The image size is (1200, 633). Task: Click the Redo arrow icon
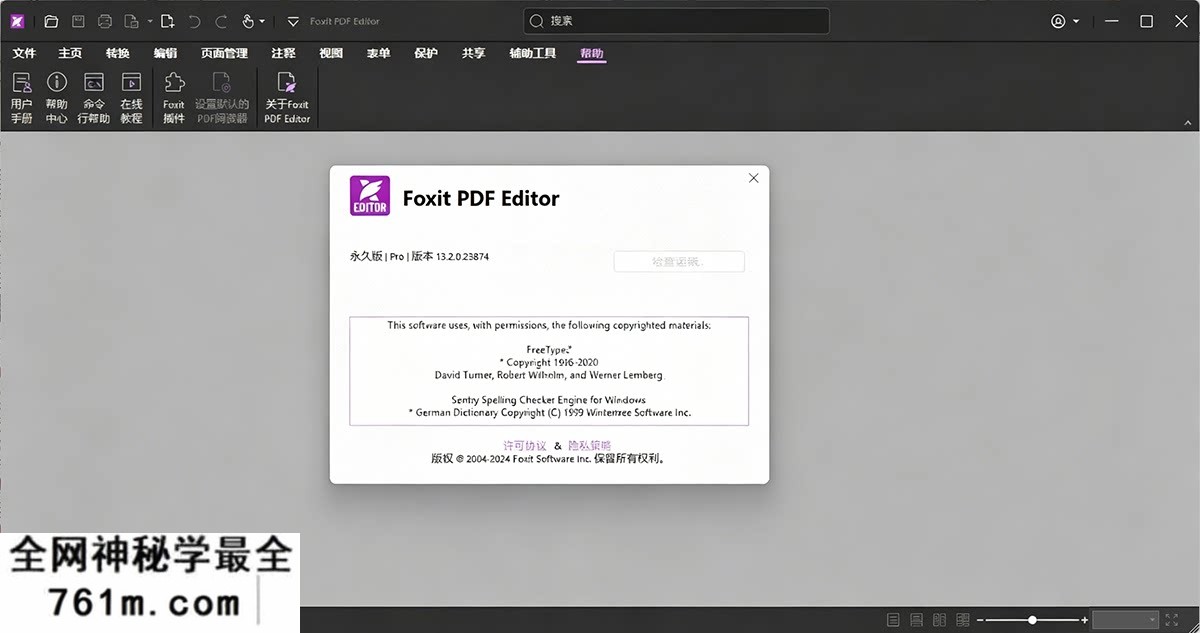pyautogui.click(x=221, y=21)
